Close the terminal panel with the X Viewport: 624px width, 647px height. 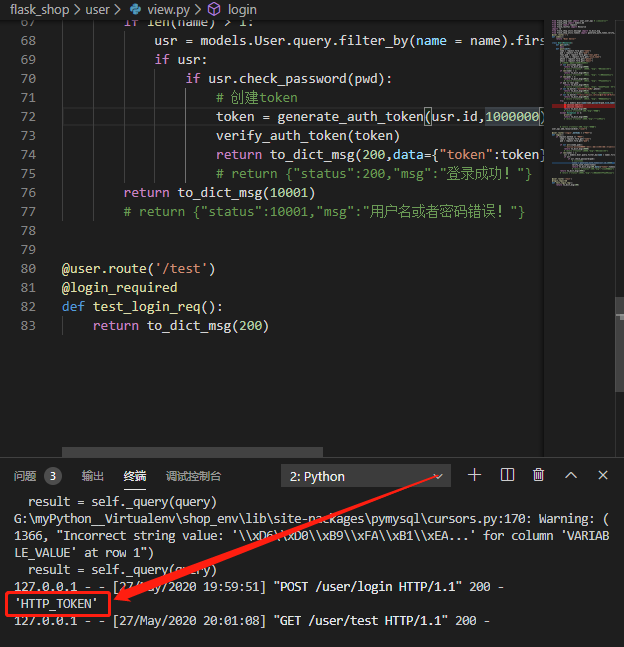[x=603, y=475]
